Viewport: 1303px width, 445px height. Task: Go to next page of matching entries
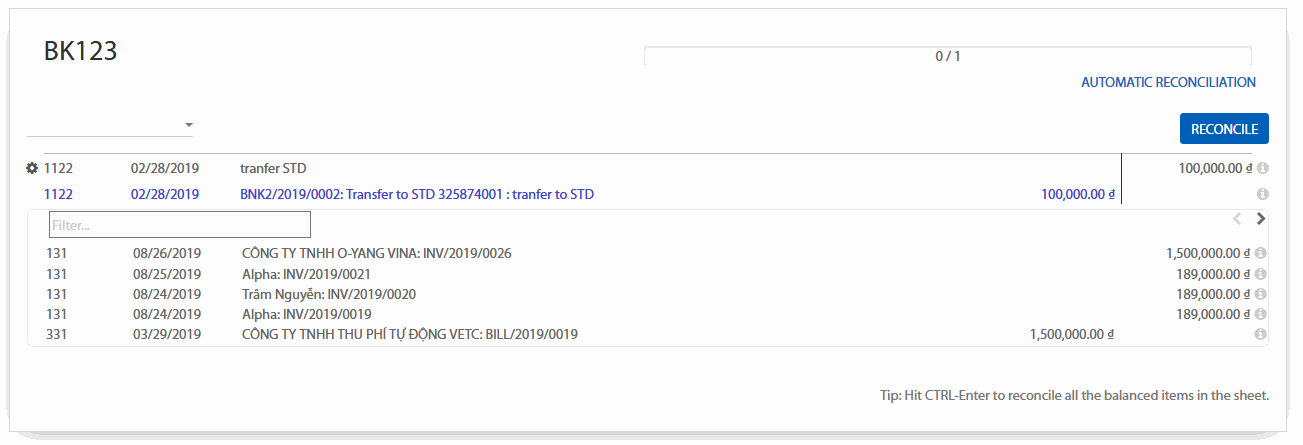click(x=1261, y=218)
